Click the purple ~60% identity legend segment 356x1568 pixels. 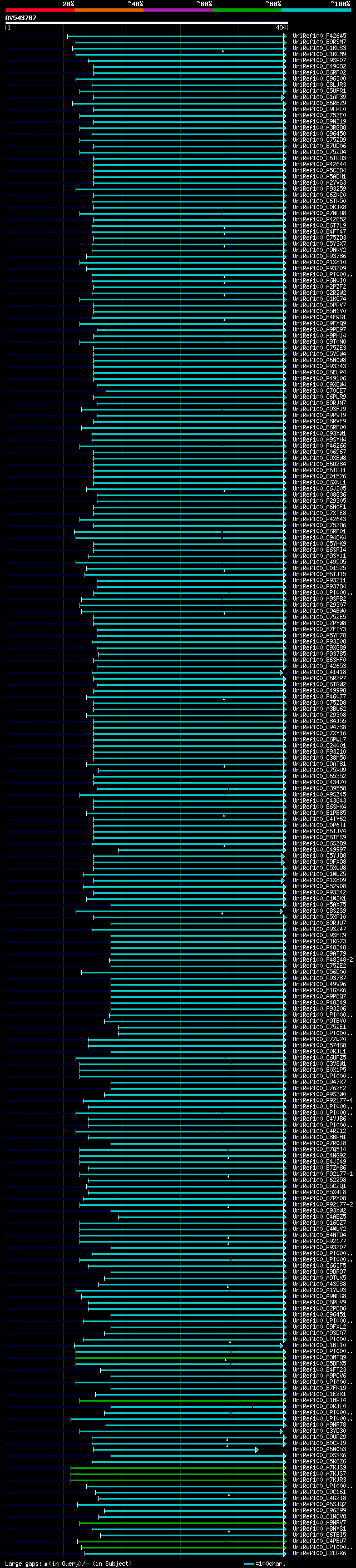point(179,10)
